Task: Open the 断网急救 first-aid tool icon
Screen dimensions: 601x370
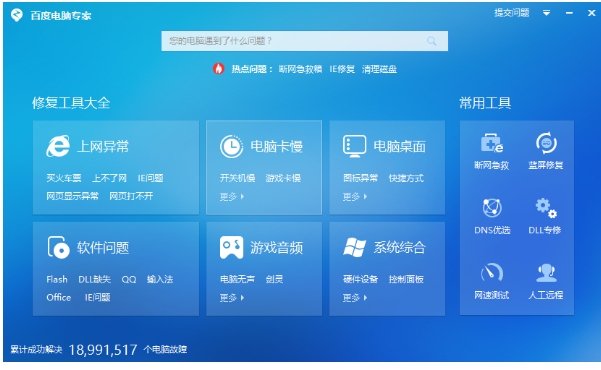Action: point(492,143)
